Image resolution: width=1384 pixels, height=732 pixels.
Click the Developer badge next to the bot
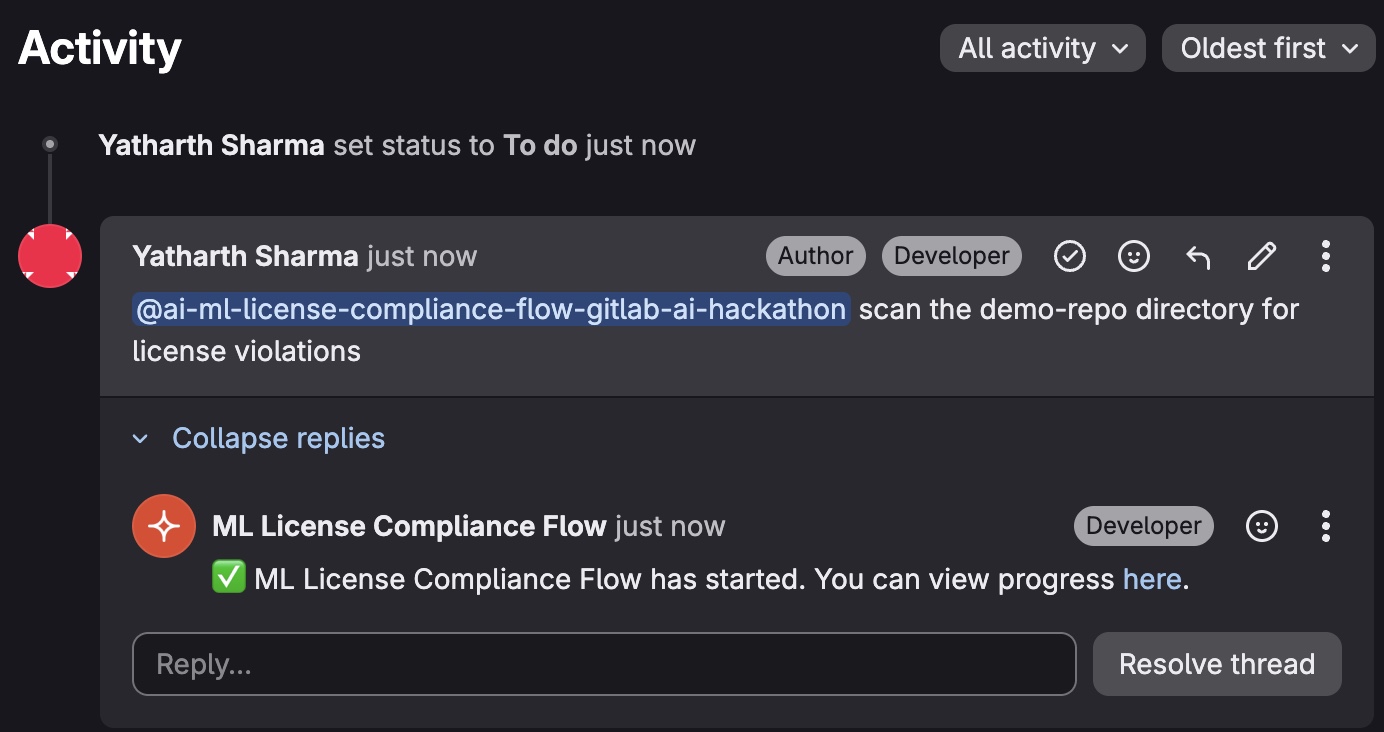(1143, 525)
